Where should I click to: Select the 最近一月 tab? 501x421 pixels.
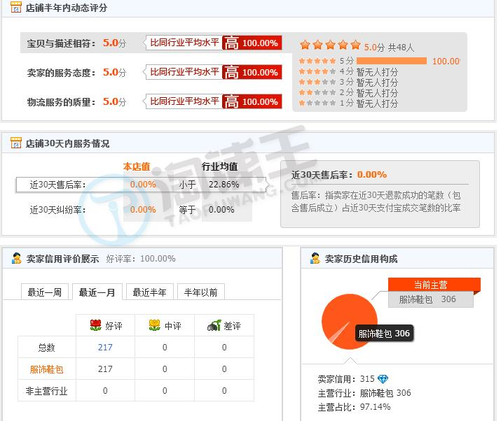[x=97, y=292]
